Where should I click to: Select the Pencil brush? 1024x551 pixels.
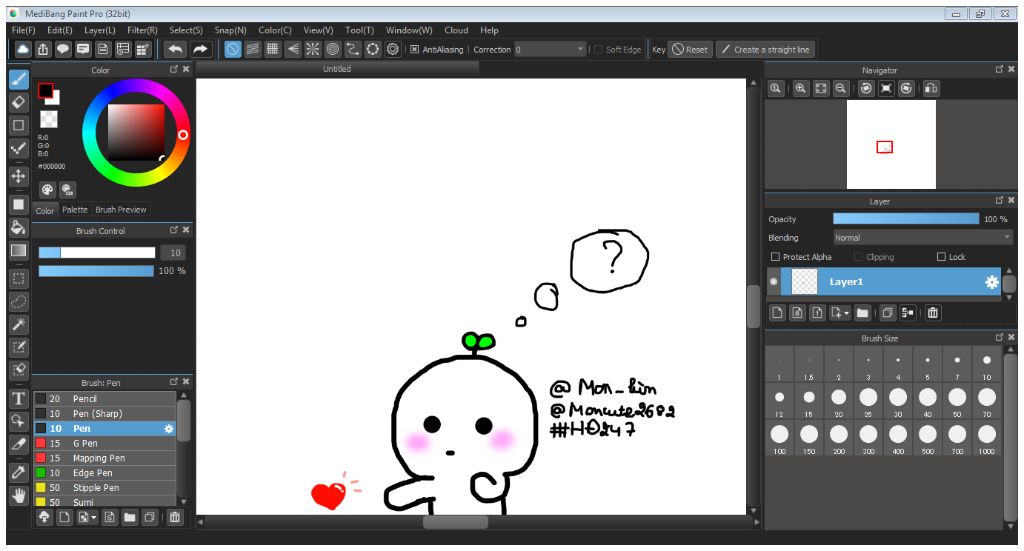105,399
